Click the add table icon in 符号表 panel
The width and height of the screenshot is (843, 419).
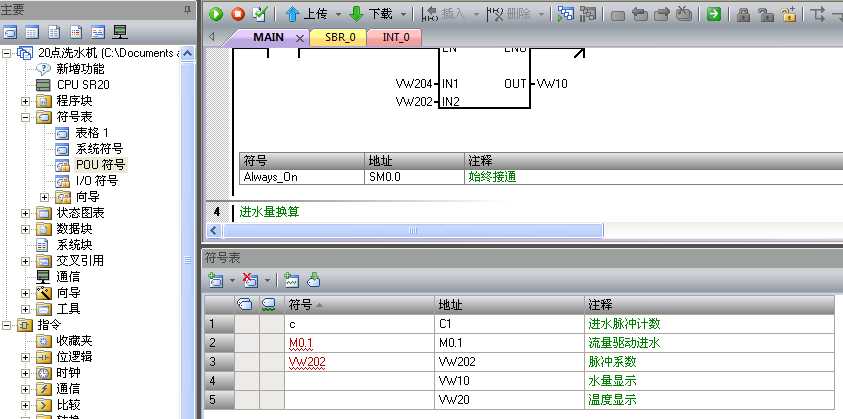tap(214, 281)
